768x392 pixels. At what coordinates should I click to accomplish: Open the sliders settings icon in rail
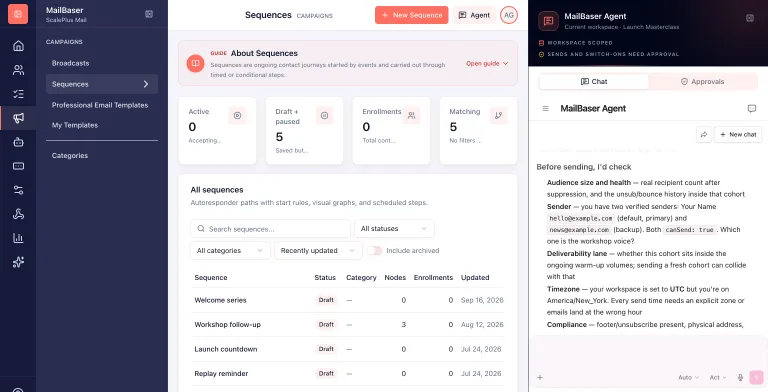[18, 190]
